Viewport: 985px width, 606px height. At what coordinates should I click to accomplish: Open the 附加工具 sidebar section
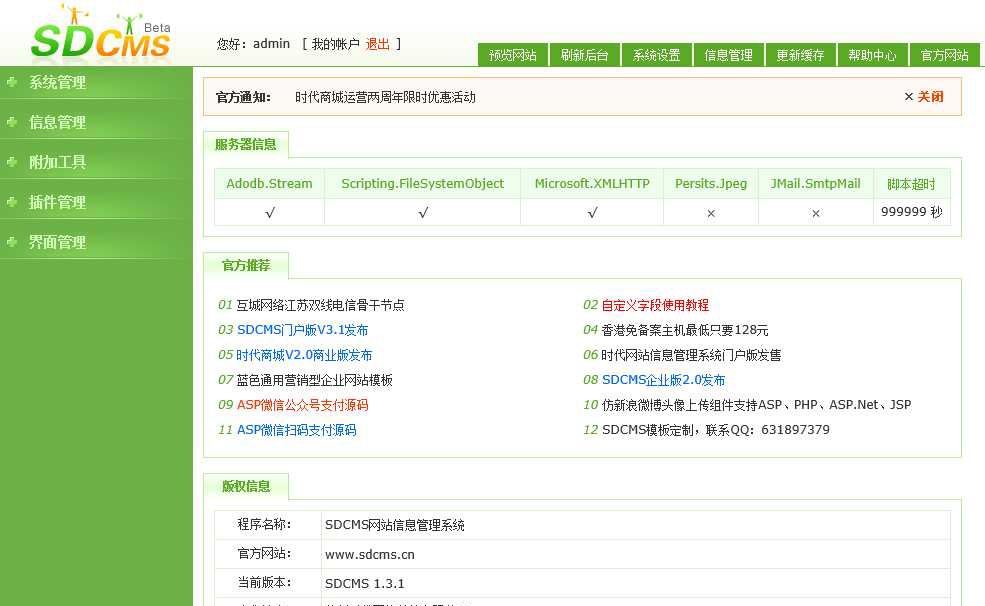(x=57, y=162)
